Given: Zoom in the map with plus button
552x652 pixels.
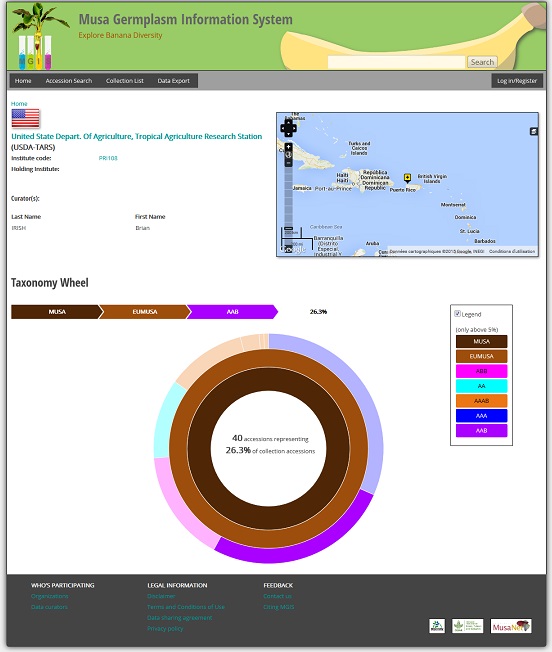Looking at the screenshot, I should (288, 147).
